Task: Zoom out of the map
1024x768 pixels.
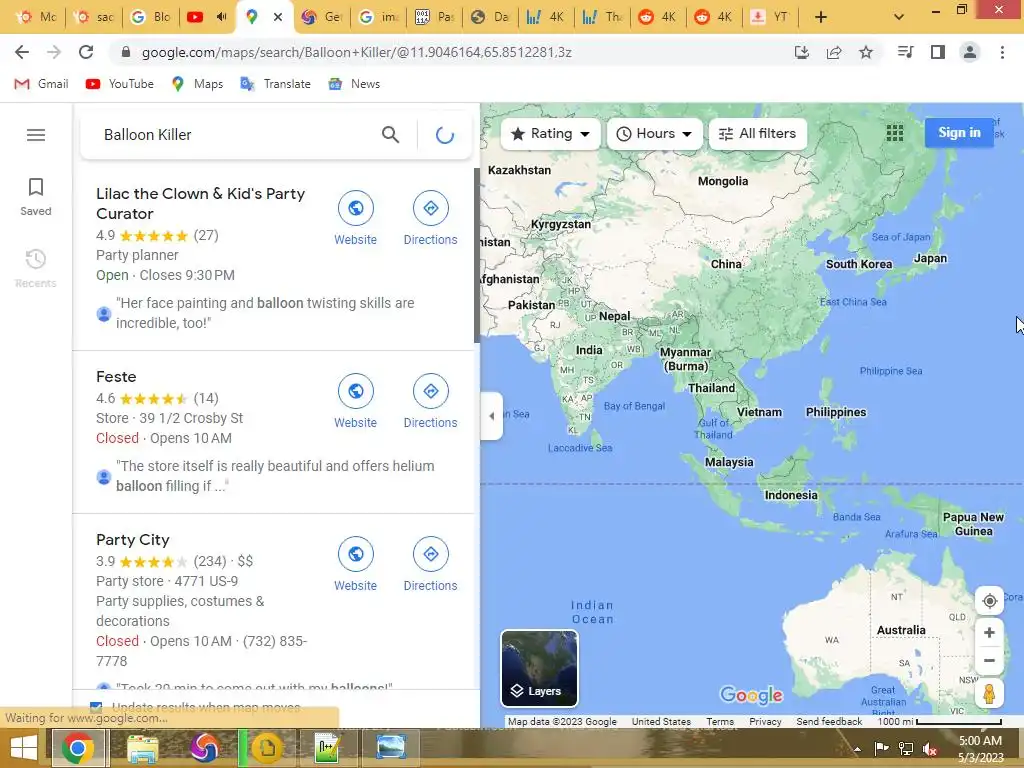Action: coord(989,660)
